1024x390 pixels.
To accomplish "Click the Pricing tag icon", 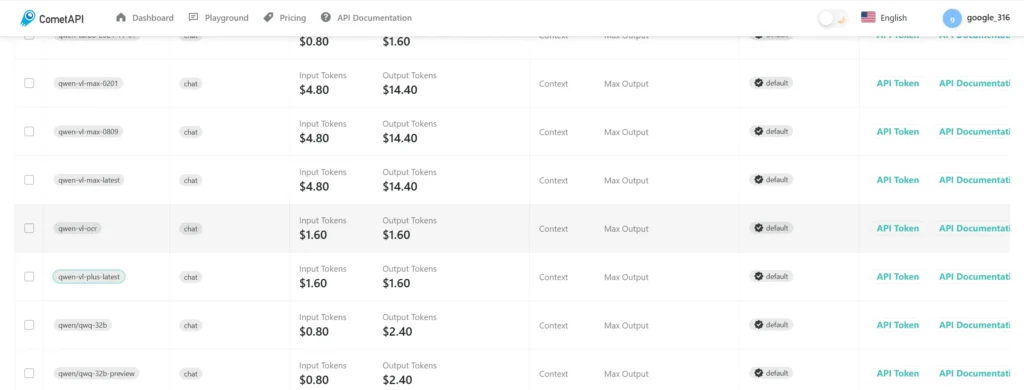I will click(268, 18).
